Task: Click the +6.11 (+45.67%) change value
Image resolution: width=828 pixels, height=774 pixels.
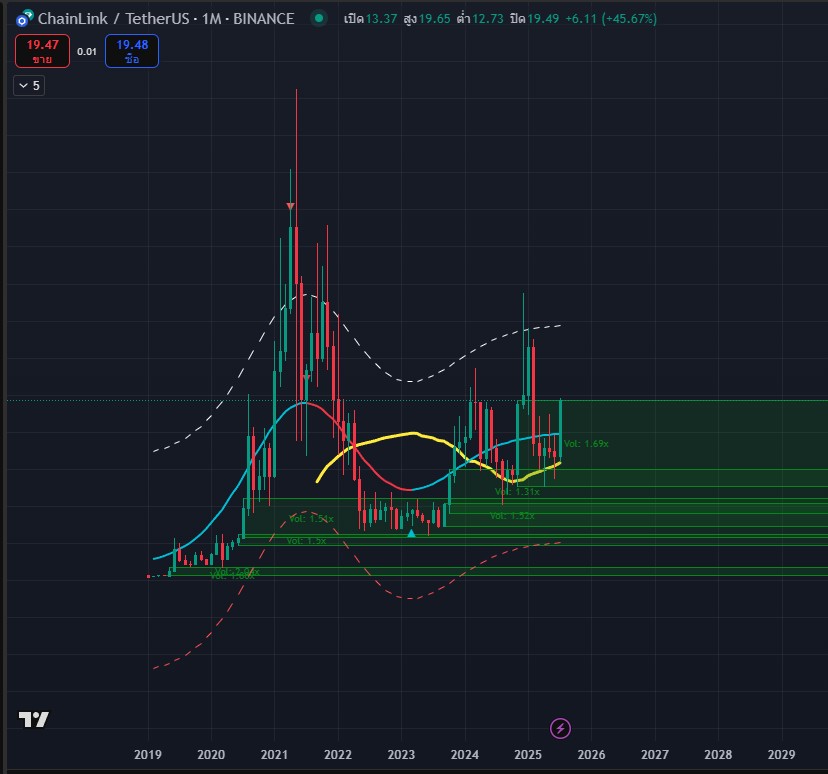Action: coord(611,19)
